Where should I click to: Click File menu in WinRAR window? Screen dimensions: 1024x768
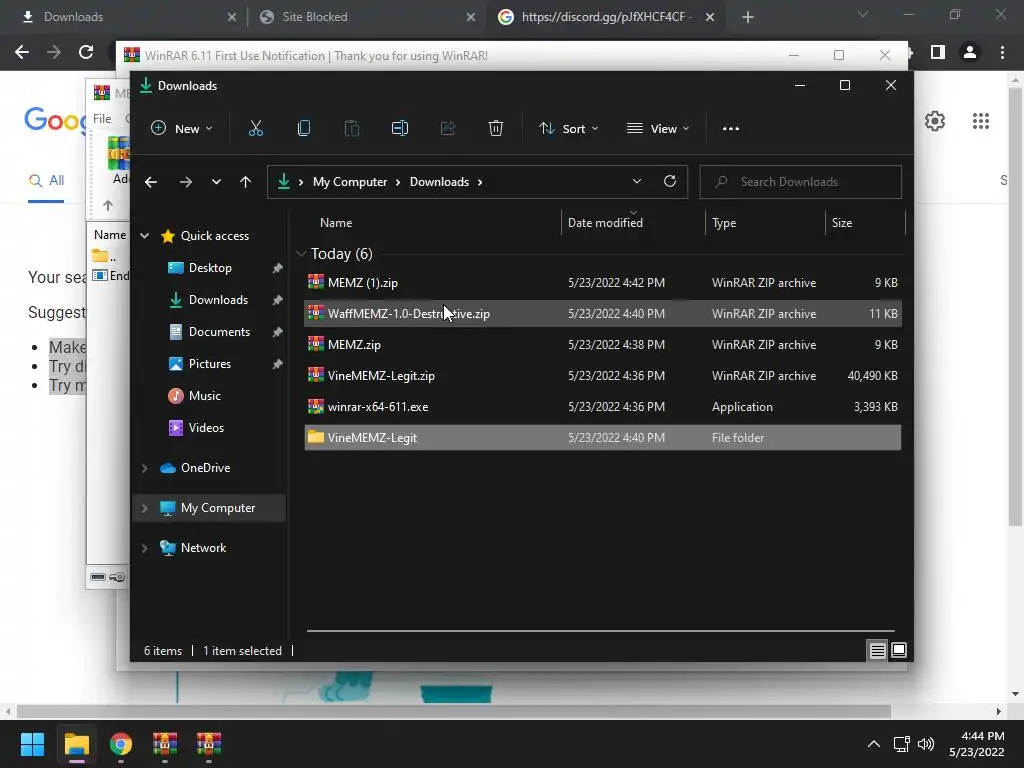click(102, 119)
